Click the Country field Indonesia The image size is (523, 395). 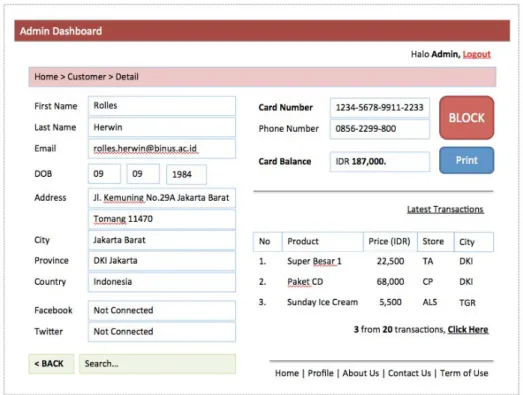point(162,282)
